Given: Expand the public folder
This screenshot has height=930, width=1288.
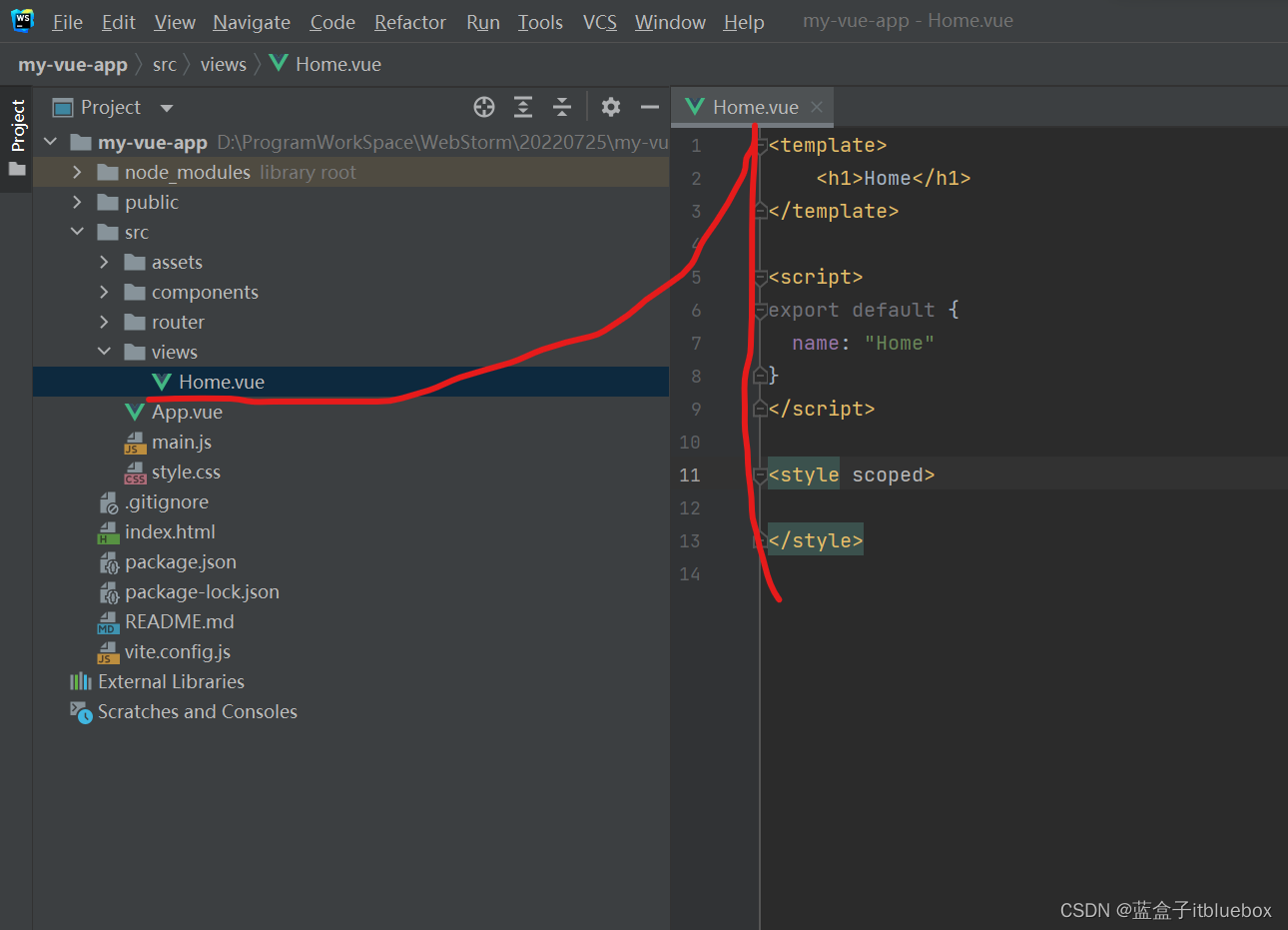Looking at the screenshot, I should 77,202.
